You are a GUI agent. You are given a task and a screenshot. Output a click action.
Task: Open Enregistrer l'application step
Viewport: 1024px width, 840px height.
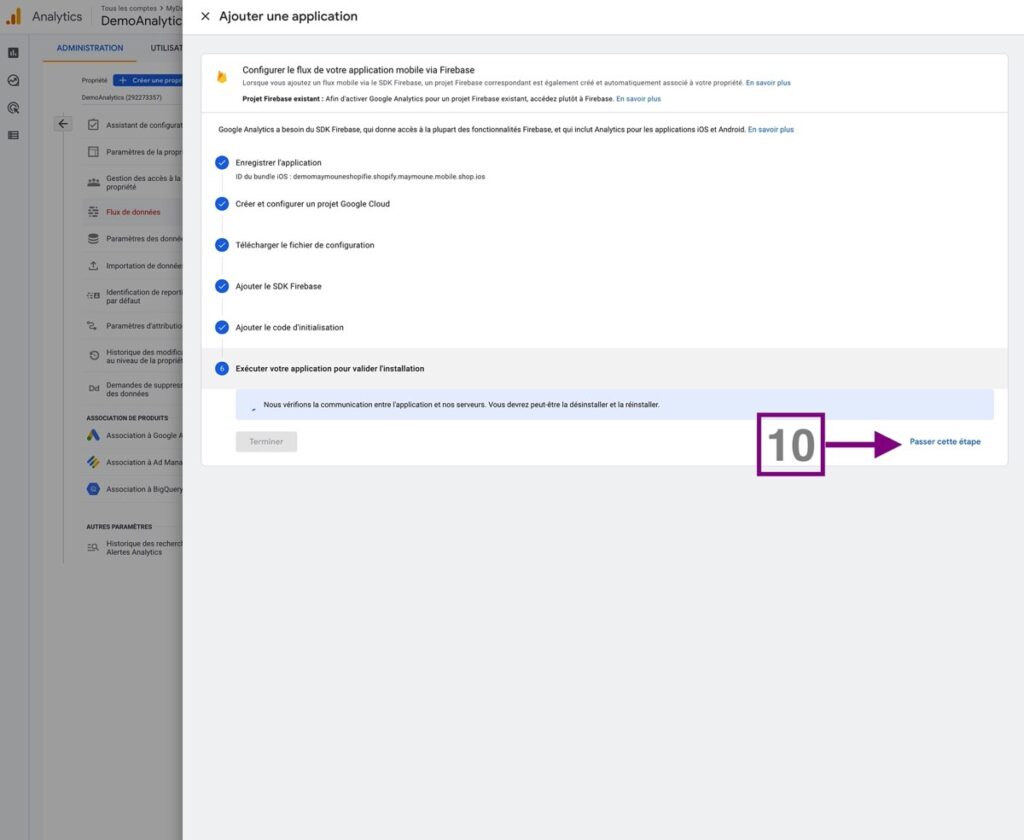coord(278,163)
